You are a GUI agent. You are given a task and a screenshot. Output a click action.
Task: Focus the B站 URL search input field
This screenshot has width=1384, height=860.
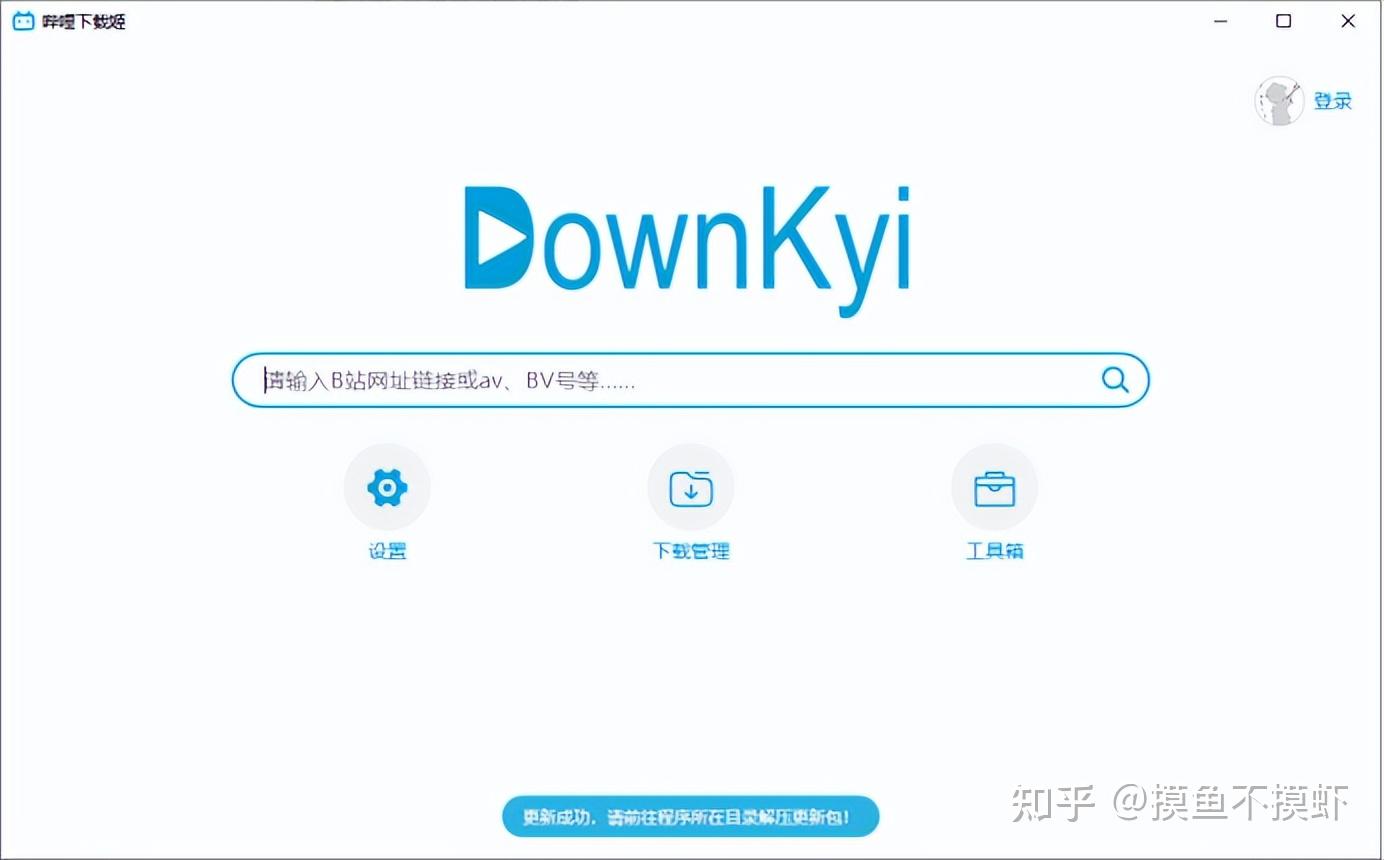pos(690,380)
